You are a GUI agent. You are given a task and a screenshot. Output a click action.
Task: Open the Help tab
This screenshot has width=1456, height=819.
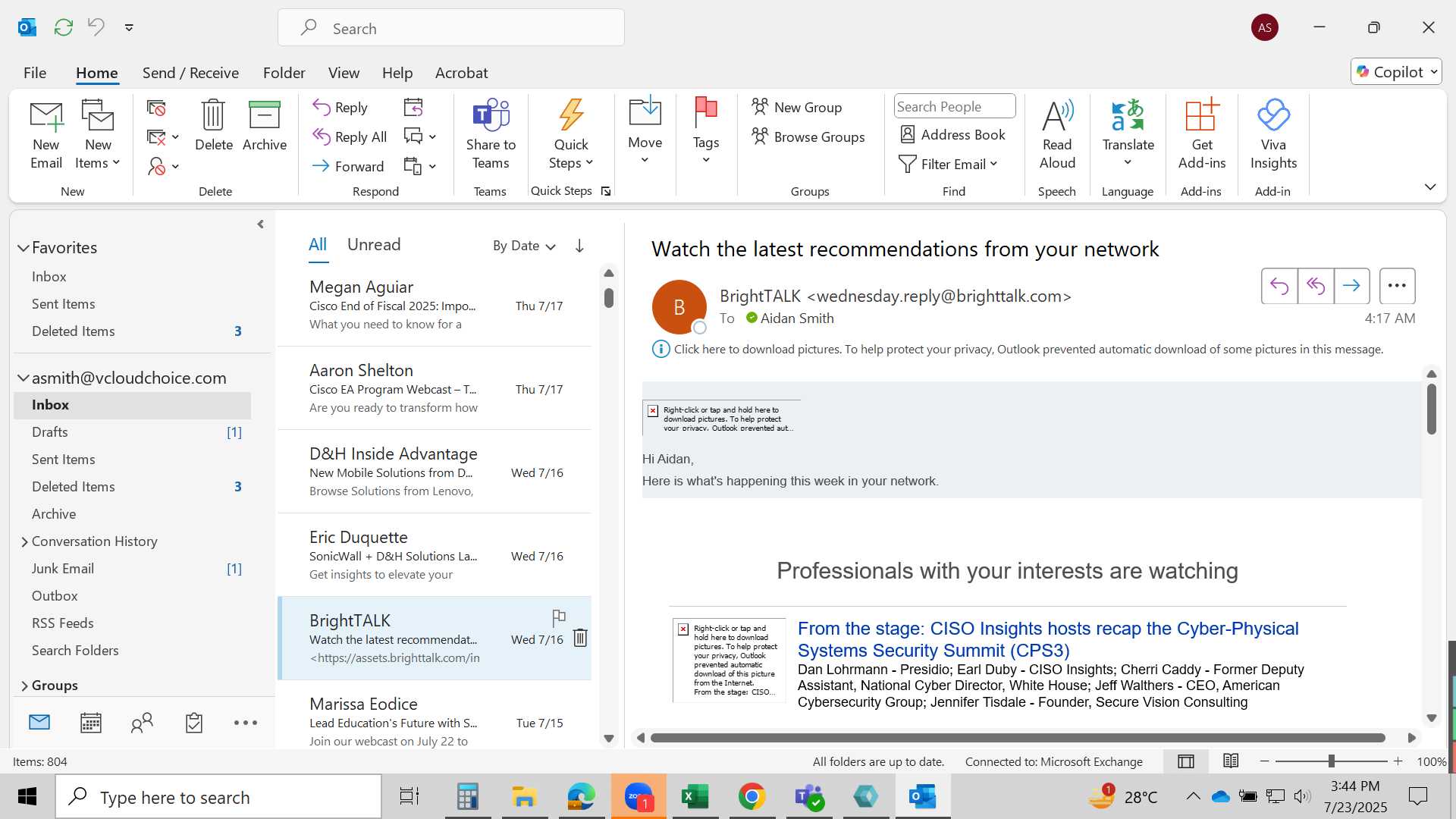(397, 73)
